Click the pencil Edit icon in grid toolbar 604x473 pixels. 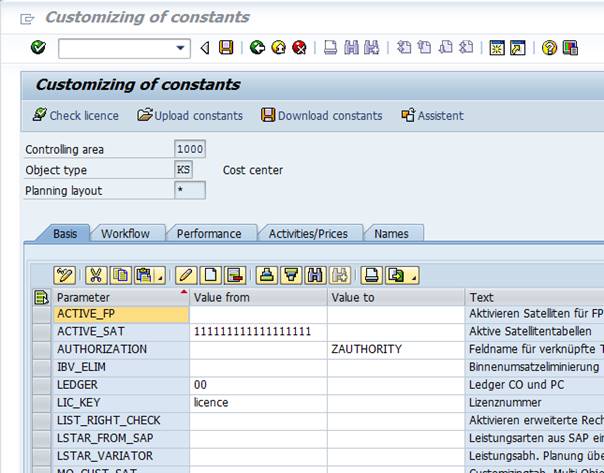[185, 275]
